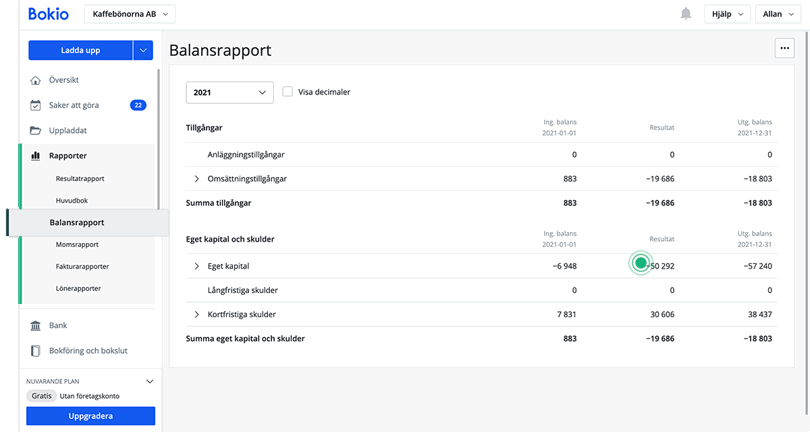Click the Rapporter bar chart icon
This screenshot has height=432, width=810.
(35, 156)
